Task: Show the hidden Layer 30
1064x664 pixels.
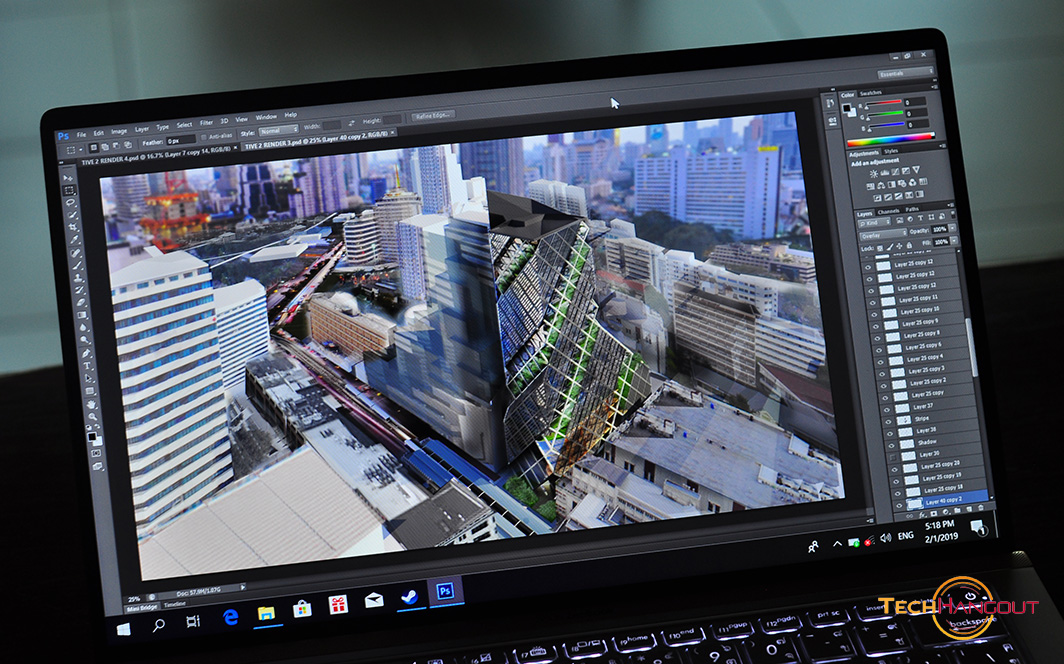Action: pos(892,458)
